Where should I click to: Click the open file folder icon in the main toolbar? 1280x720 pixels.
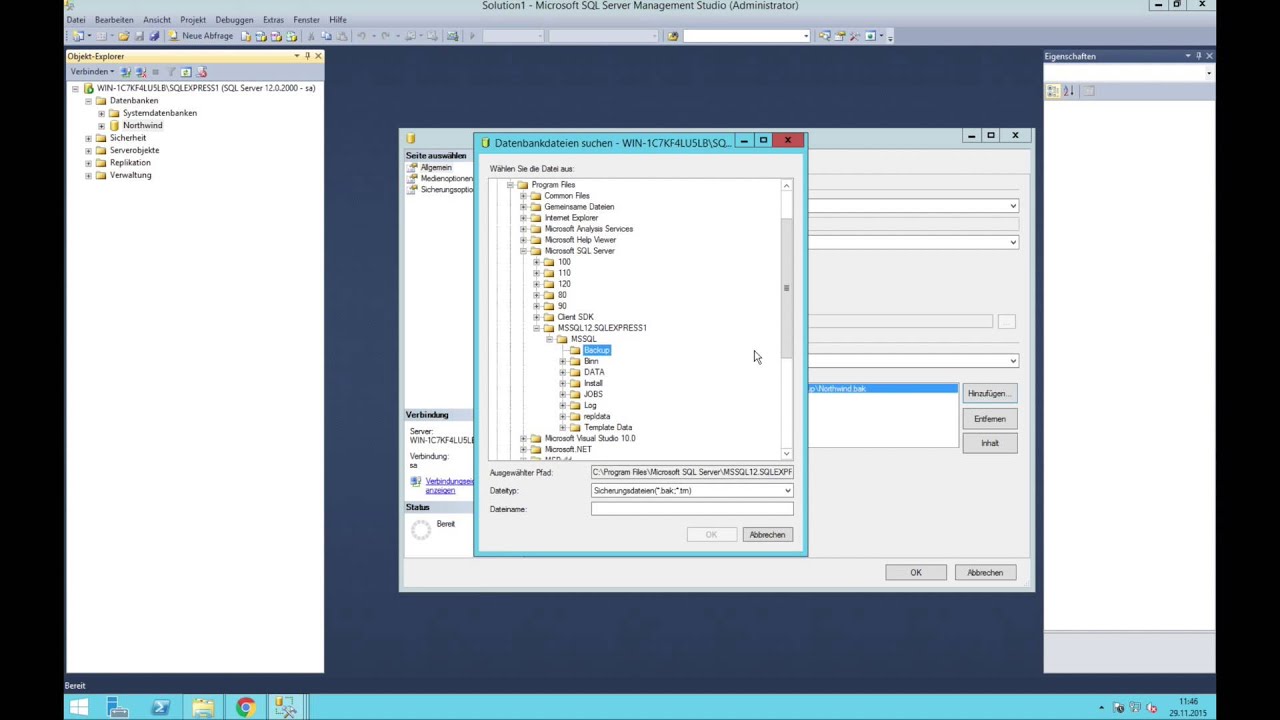124,36
